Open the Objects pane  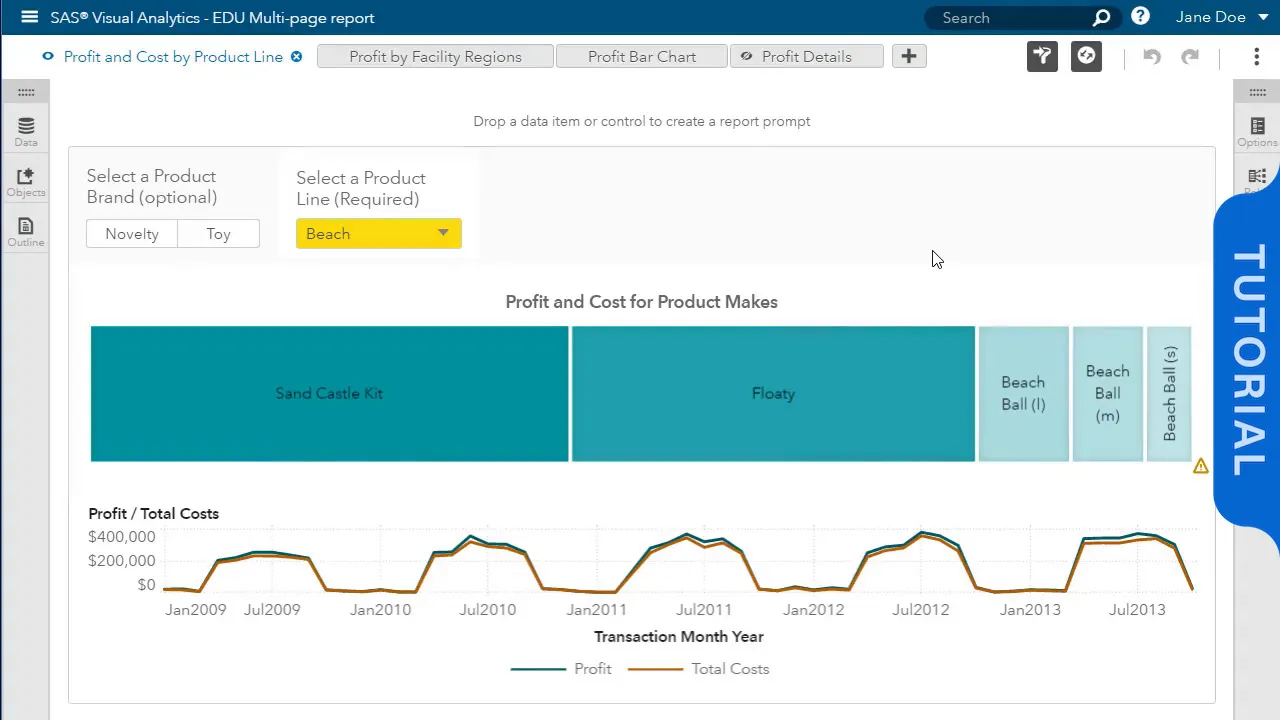26,182
